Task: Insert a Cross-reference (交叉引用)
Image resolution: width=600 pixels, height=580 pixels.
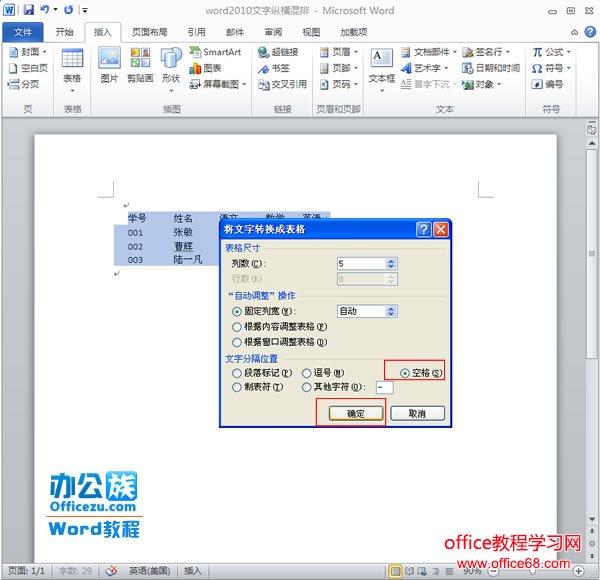Action: pos(282,84)
